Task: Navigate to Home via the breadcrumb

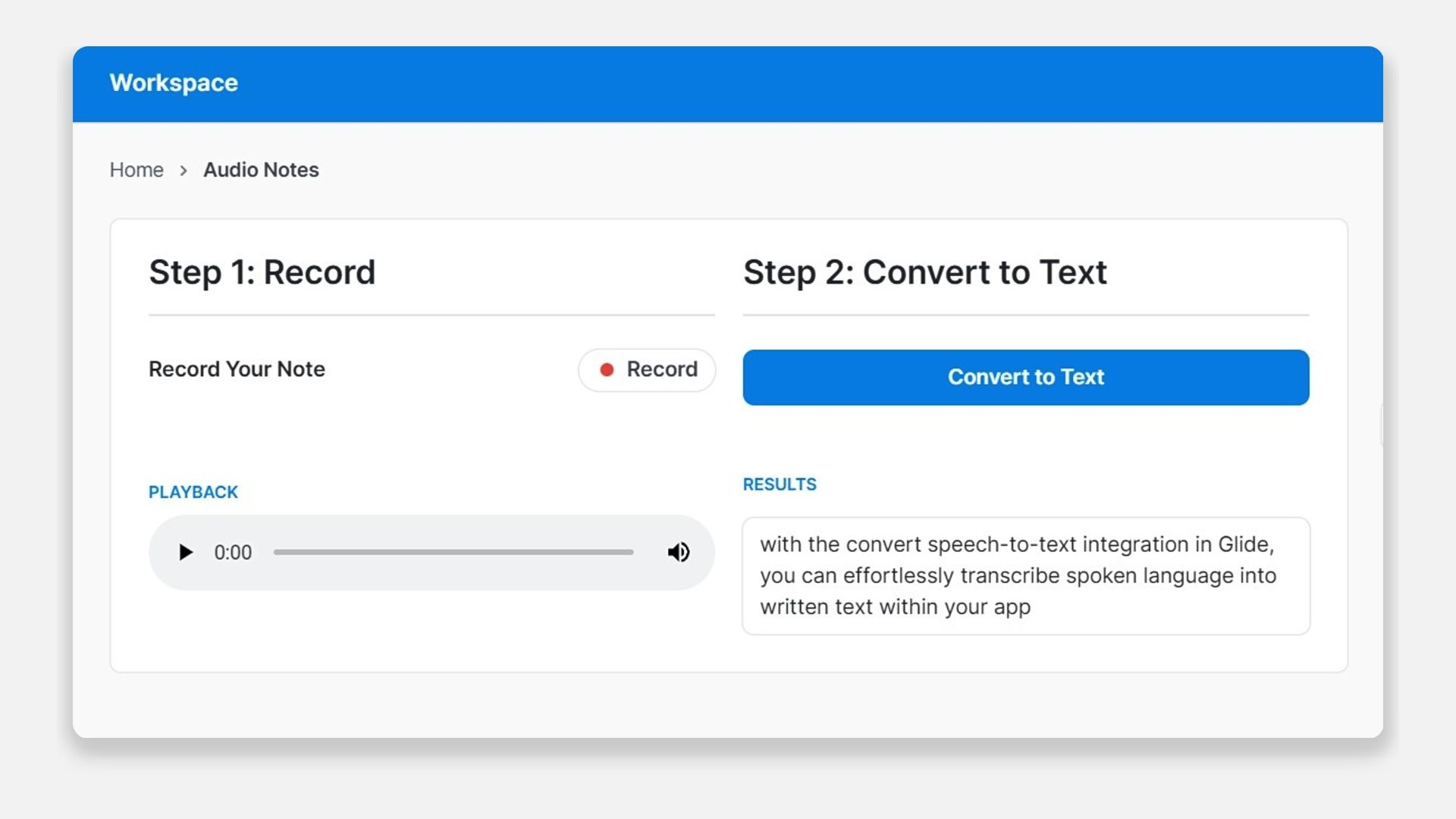Action: click(x=136, y=170)
